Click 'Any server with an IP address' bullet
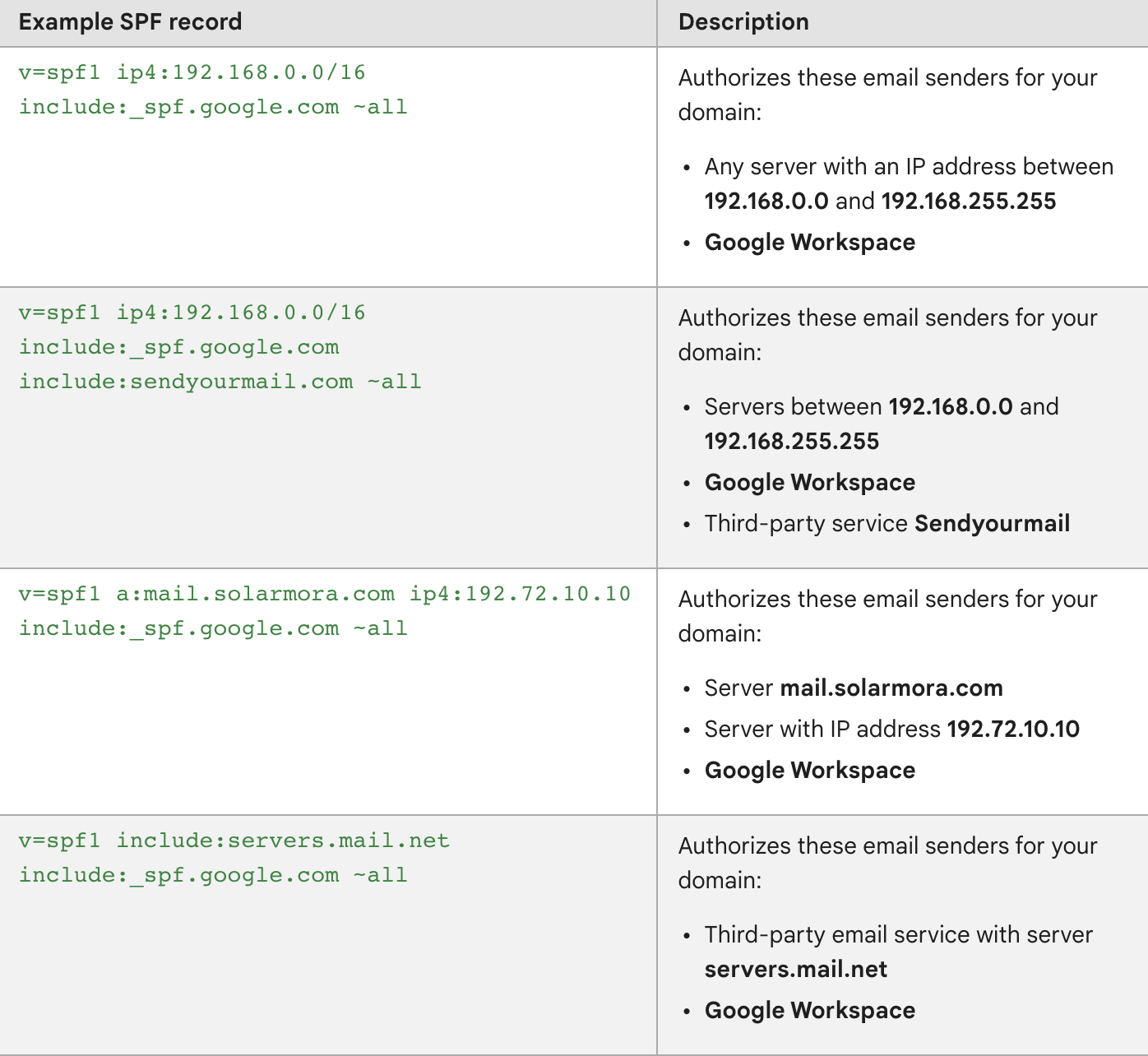 pos(909,184)
